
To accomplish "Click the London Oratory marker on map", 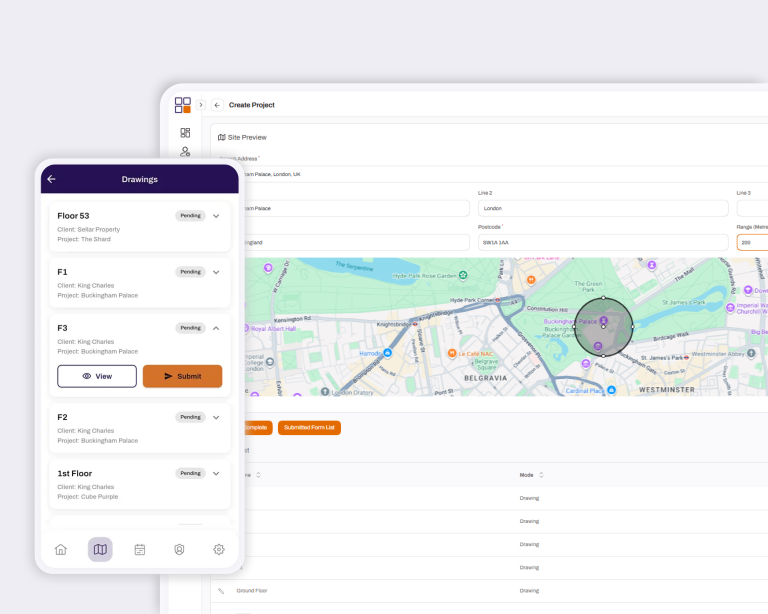I will pyautogui.click(x=325, y=392).
